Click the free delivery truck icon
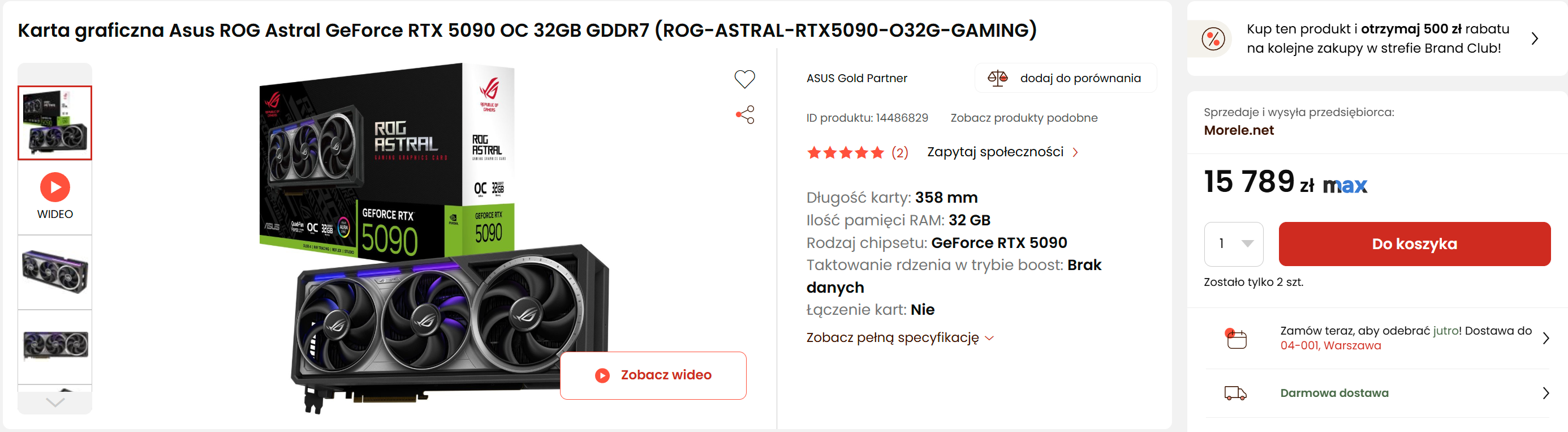 tap(1235, 393)
